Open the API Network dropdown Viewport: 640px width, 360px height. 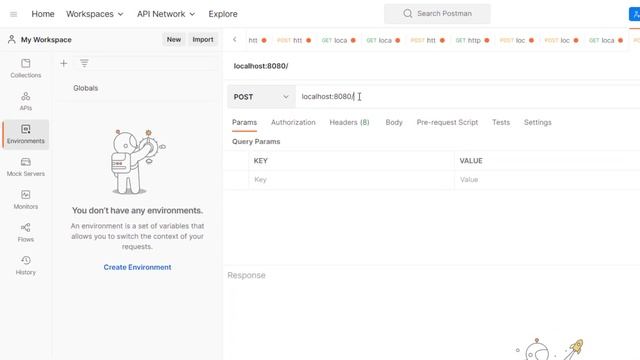tap(166, 14)
